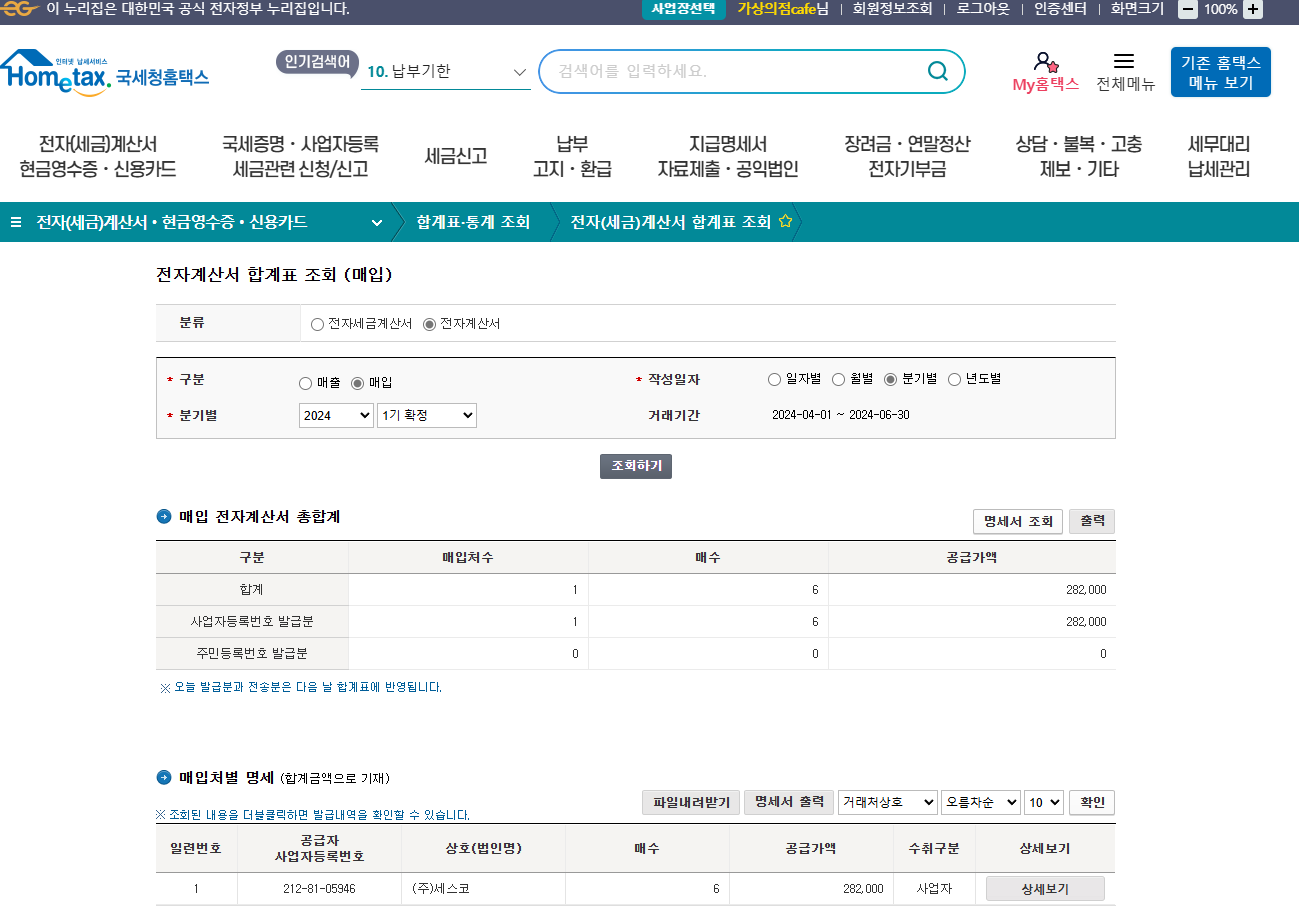The image size is (1299, 907).
Task: Expand the 거래처상호 sort field dropdown
Action: (x=887, y=802)
